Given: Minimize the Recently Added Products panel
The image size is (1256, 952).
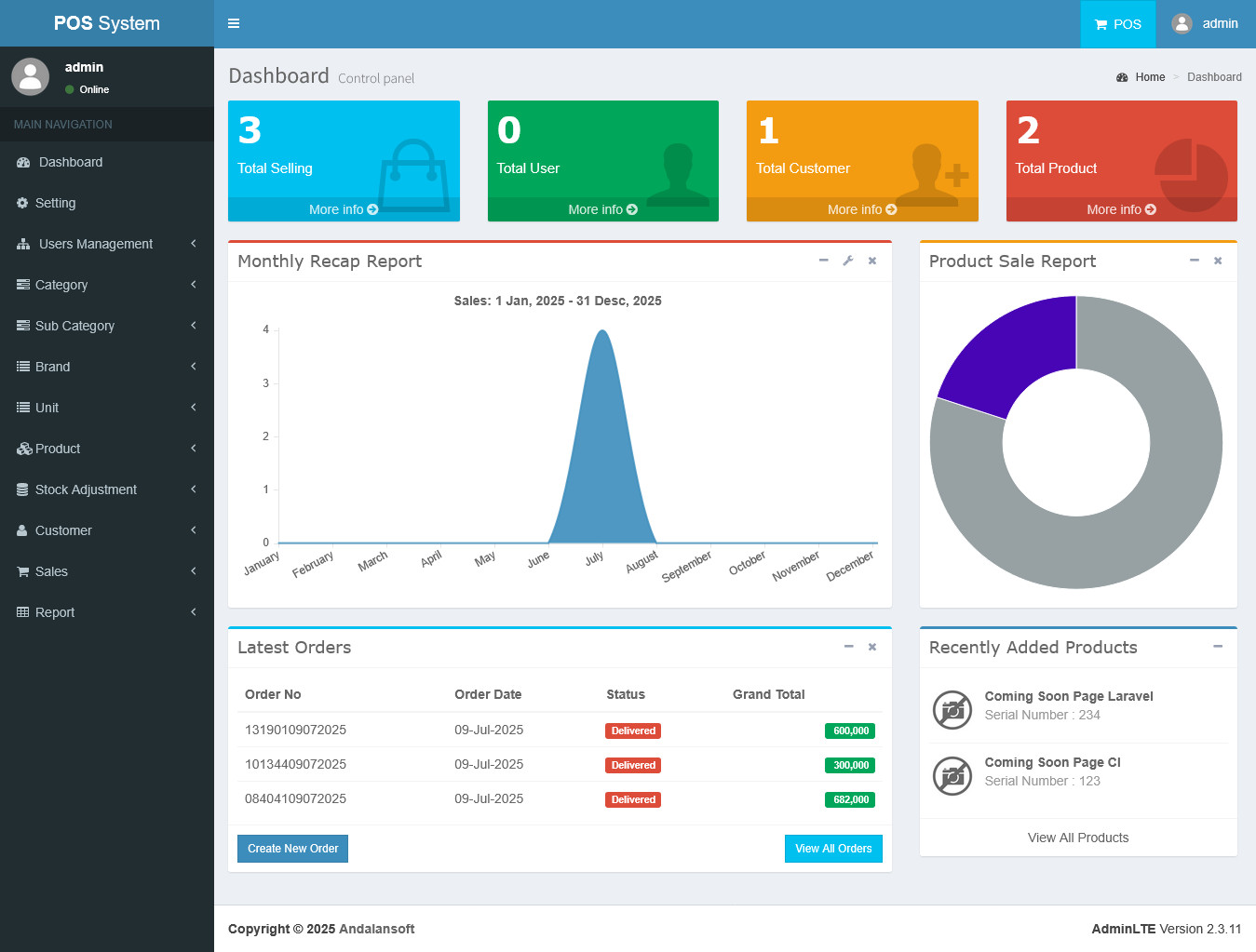Looking at the screenshot, I should 1217,647.
